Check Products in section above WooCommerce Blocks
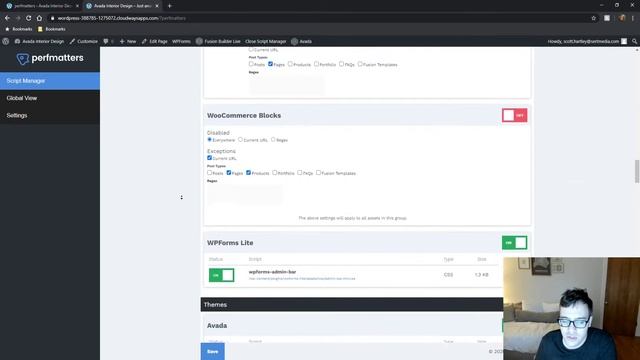This screenshot has width=640, height=360. pyautogui.click(x=290, y=64)
